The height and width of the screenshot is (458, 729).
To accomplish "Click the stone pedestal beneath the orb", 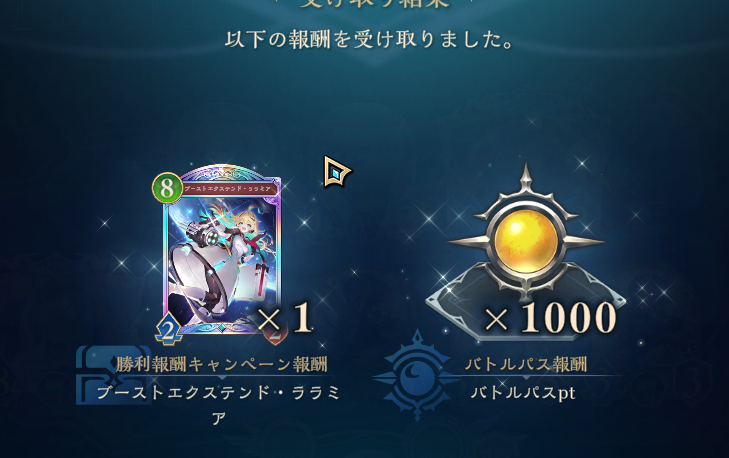I will [526, 305].
